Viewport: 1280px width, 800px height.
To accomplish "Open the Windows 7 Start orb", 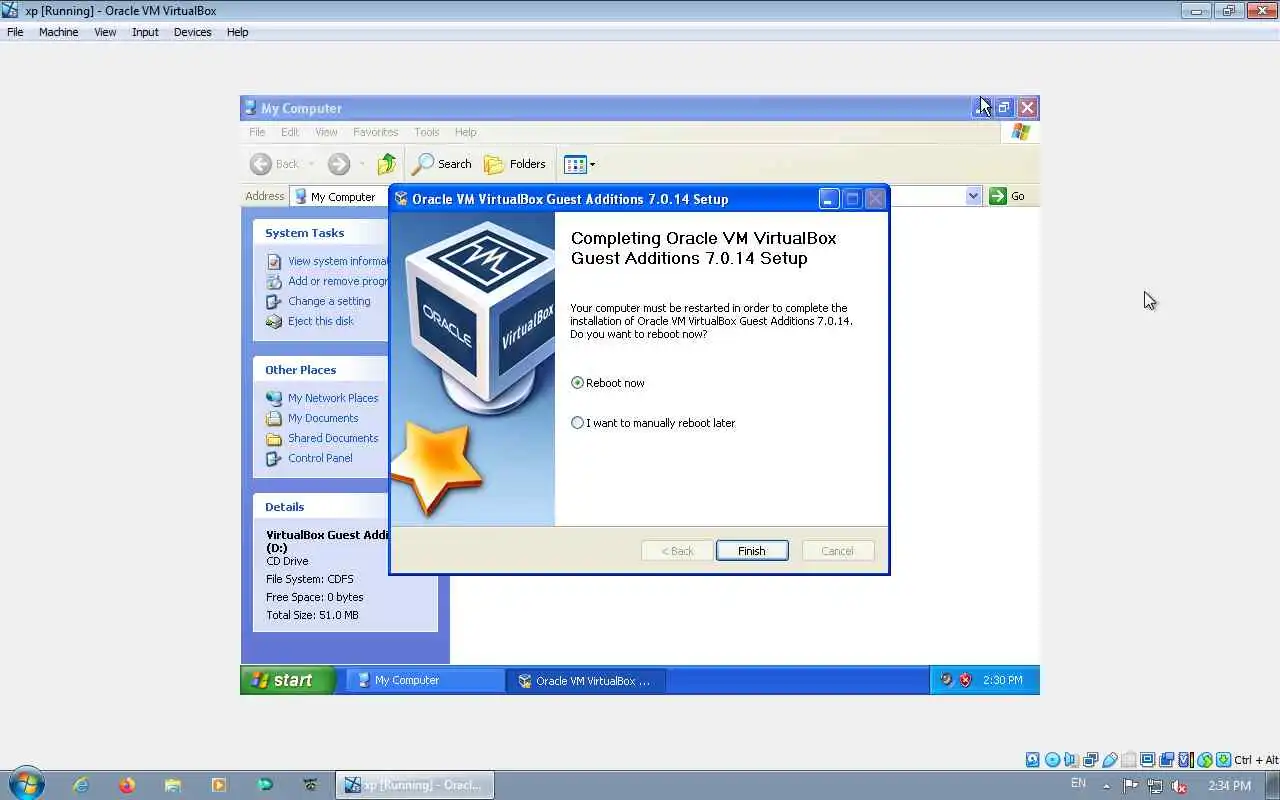I will coord(26,784).
